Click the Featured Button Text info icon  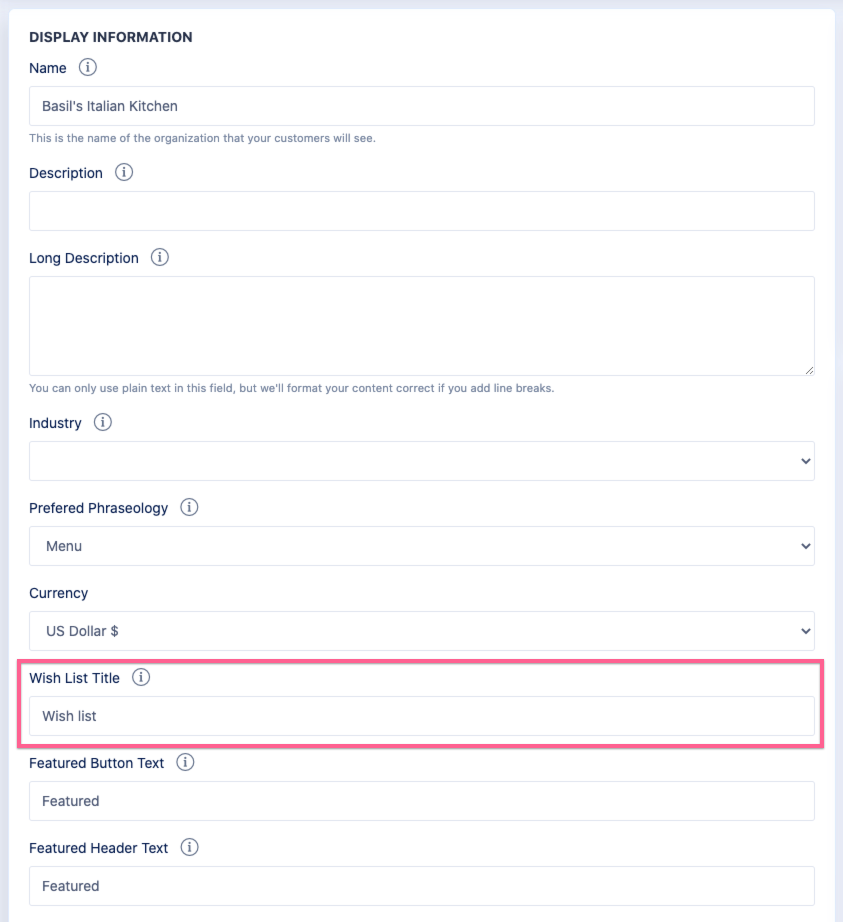pos(185,763)
